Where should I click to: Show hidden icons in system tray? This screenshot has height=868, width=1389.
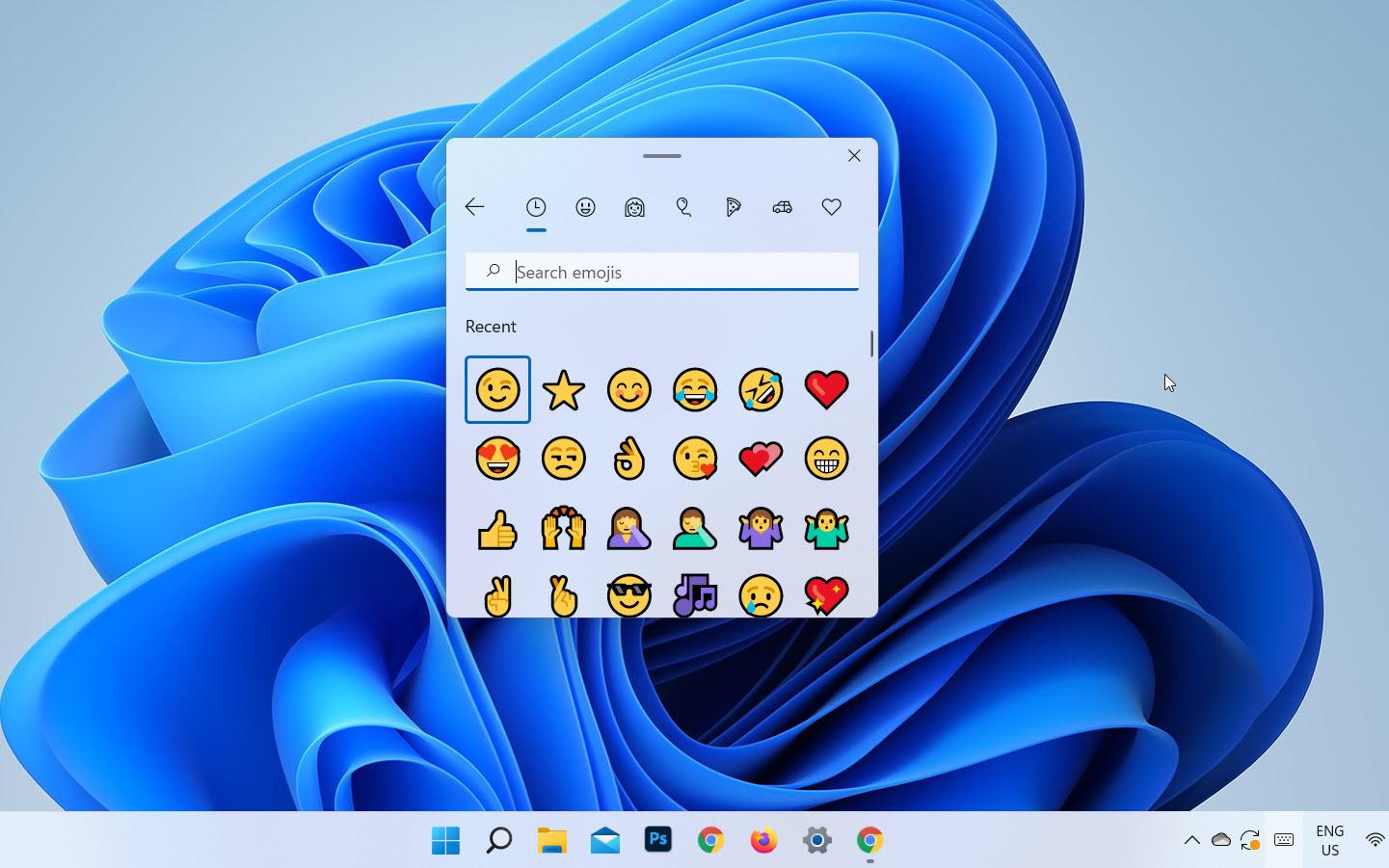(x=1191, y=840)
